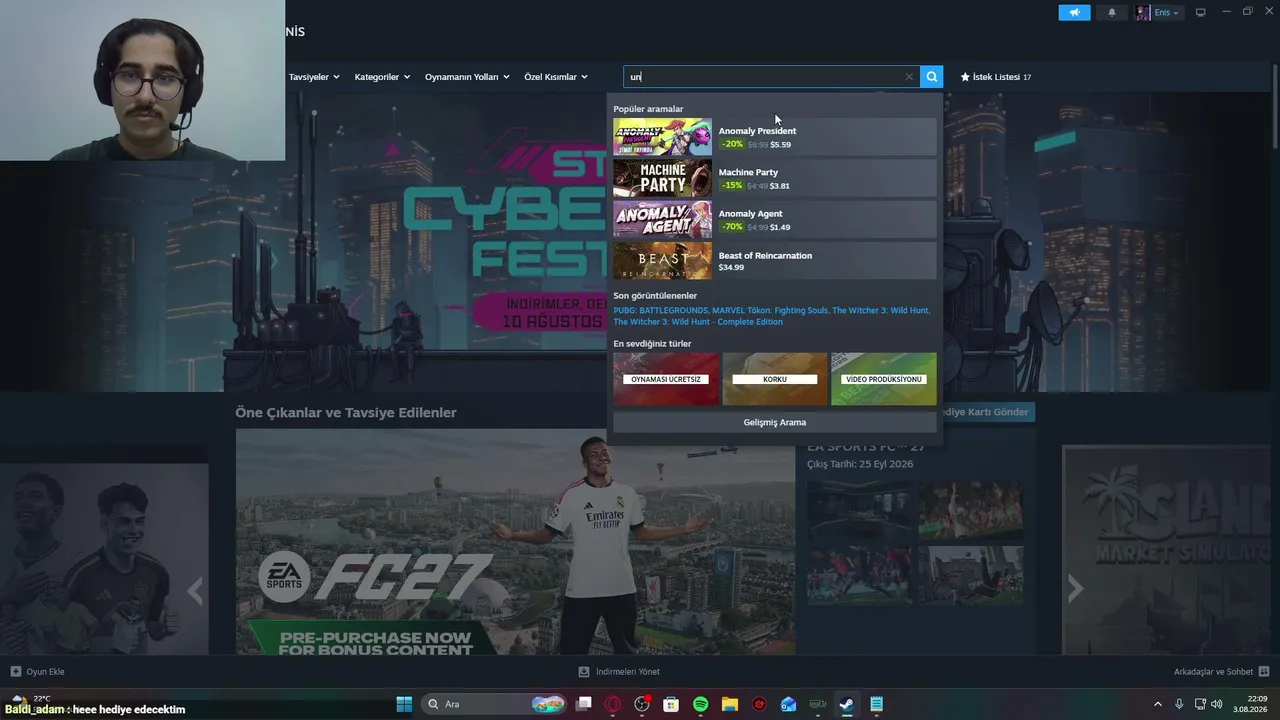This screenshot has height=720, width=1280.
Task: Open Opera GX browser from taskbar
Action: [613, 704]
